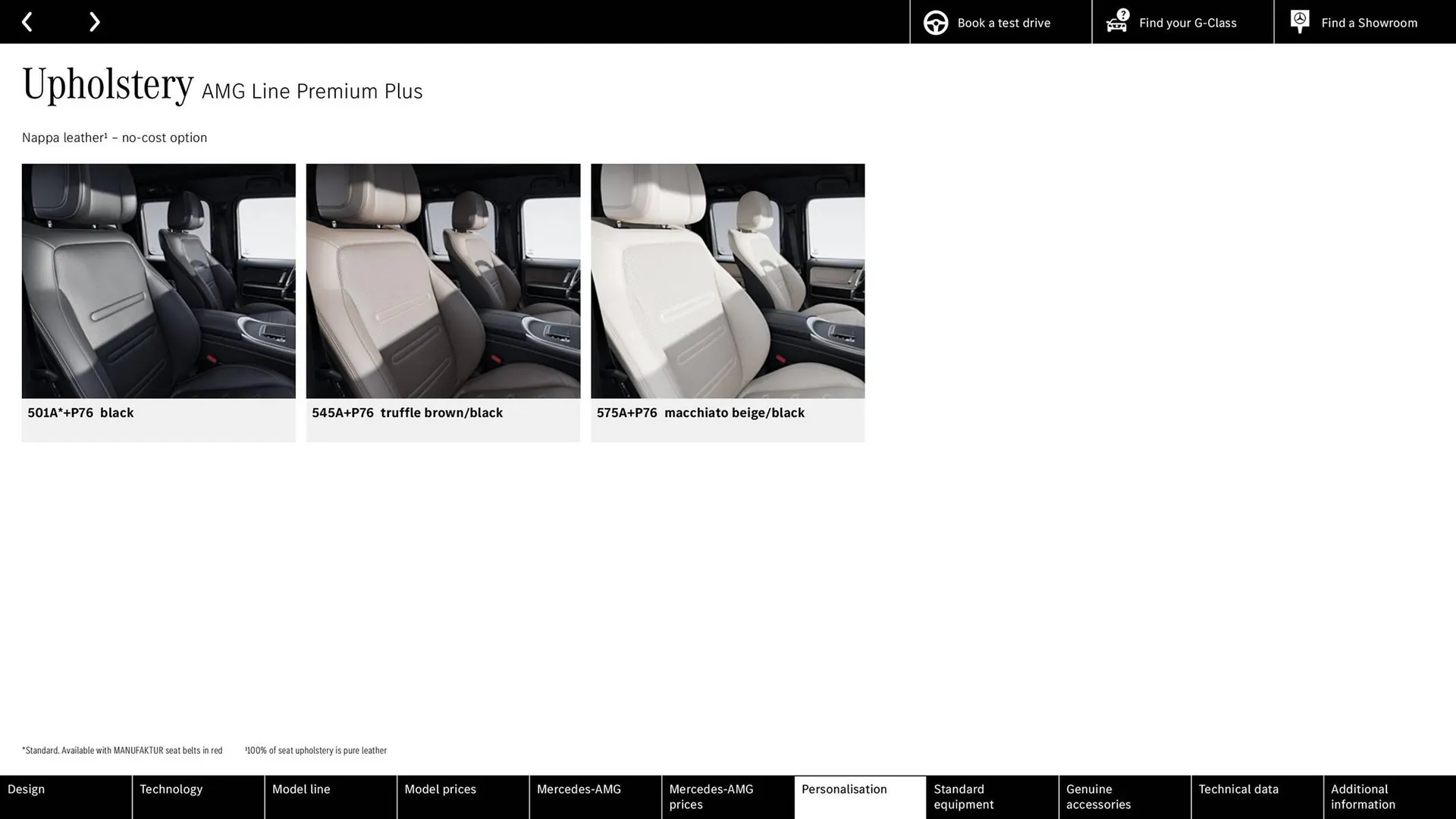Select the 501A black upholstery image
The height and width of the screenshot is (819, 1456).
[158, 281]
